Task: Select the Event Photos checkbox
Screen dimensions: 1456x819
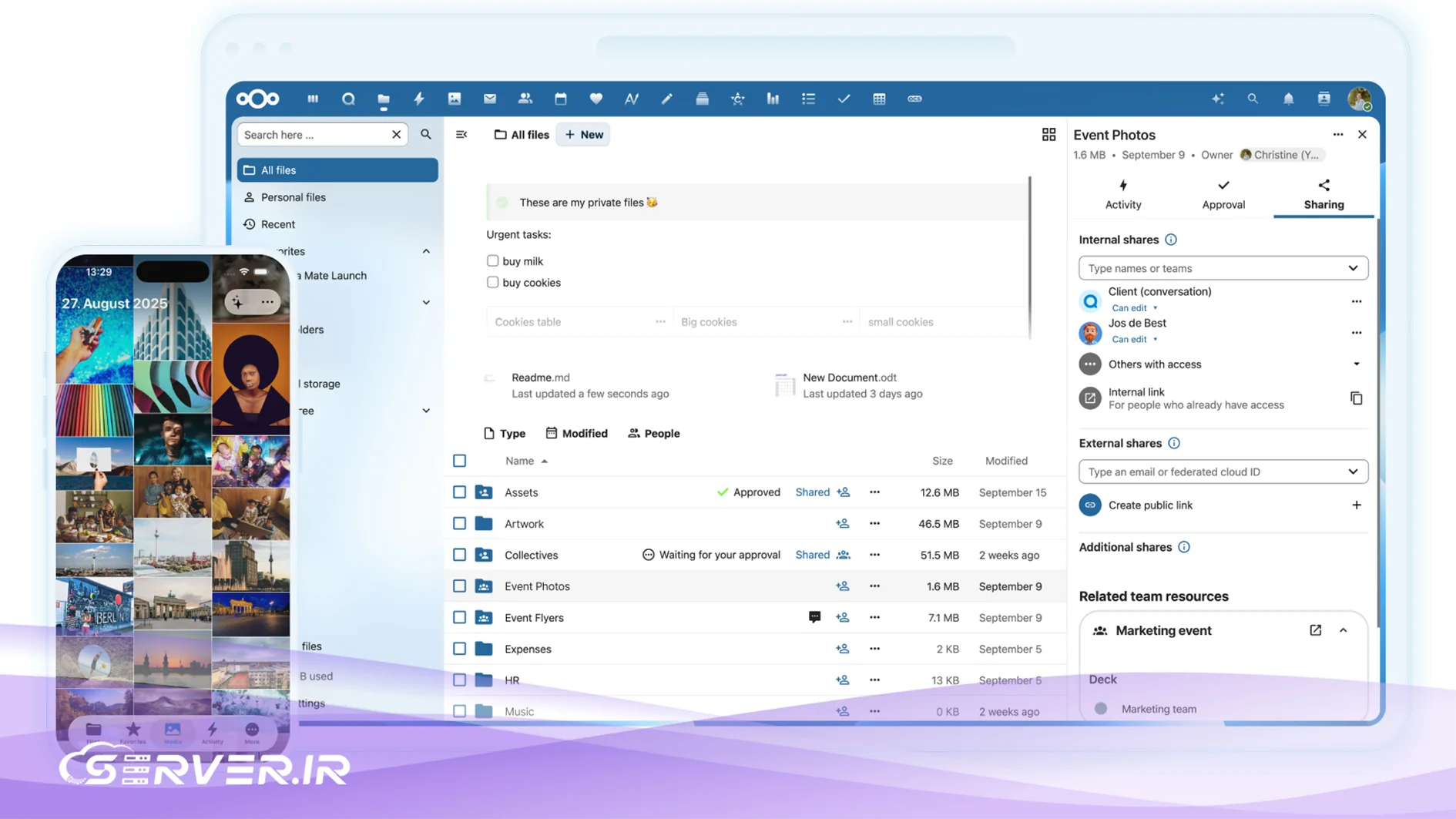Action: tap(459, 586)
